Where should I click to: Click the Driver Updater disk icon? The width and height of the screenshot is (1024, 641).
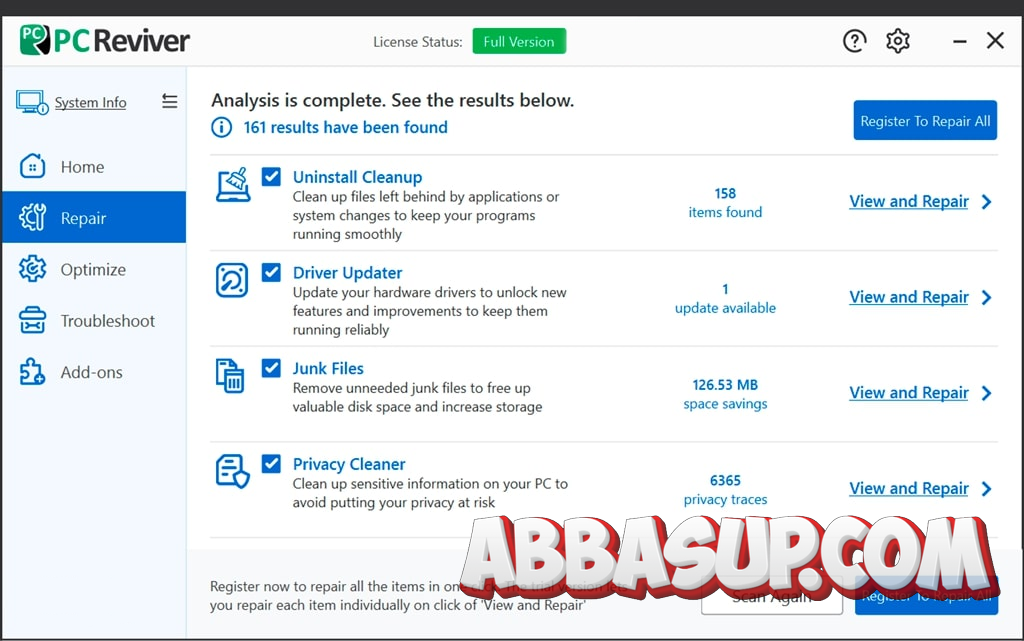(x=232, y=281)
